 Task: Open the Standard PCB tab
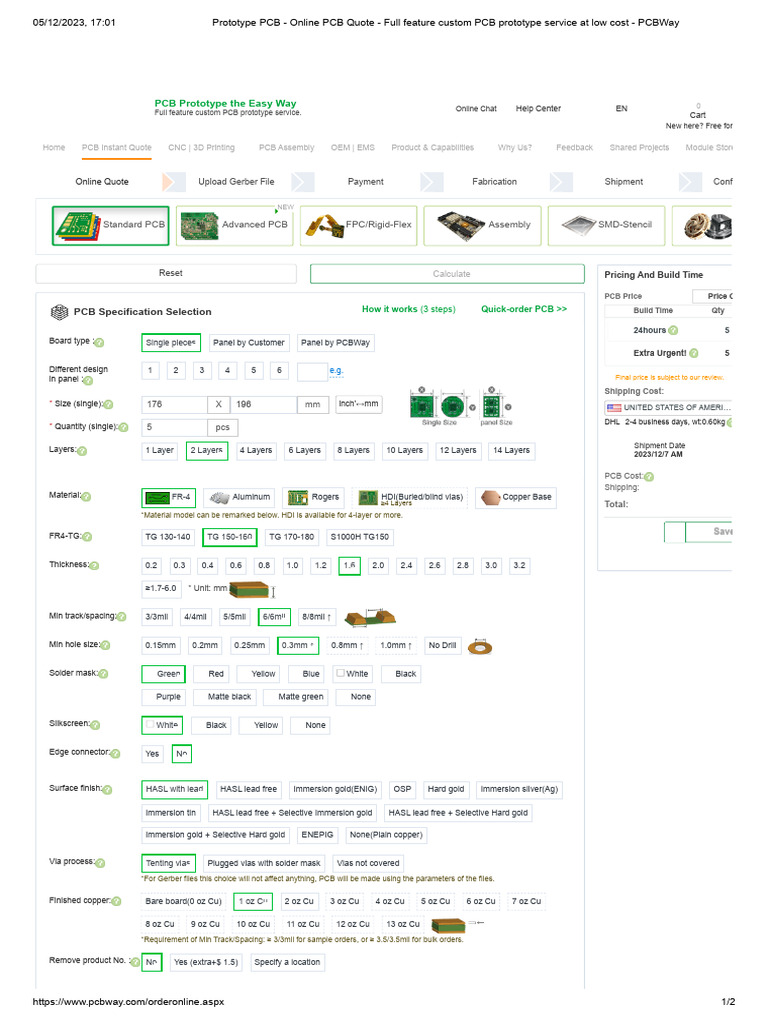pyautogui.click(x=110, y=225)
